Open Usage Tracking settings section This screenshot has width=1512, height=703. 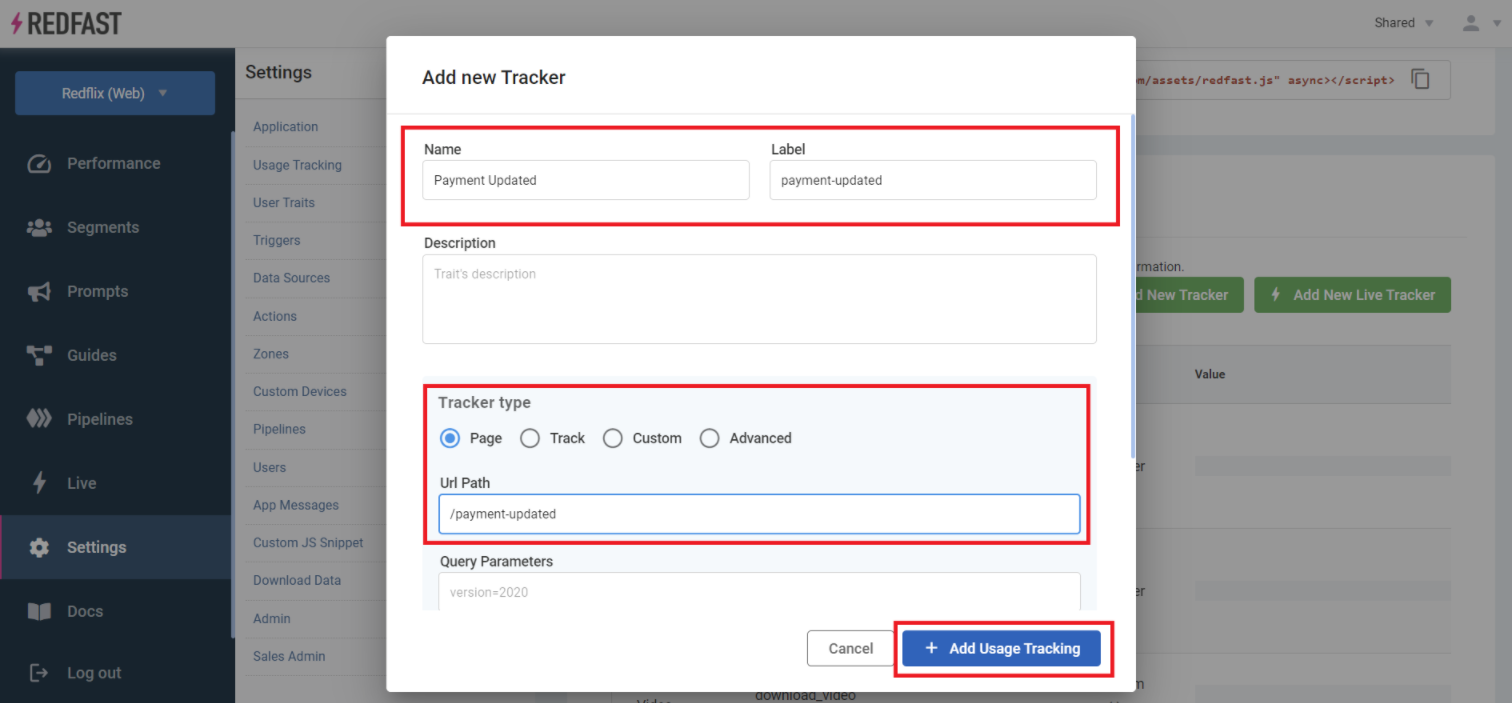tap(297, 165)
